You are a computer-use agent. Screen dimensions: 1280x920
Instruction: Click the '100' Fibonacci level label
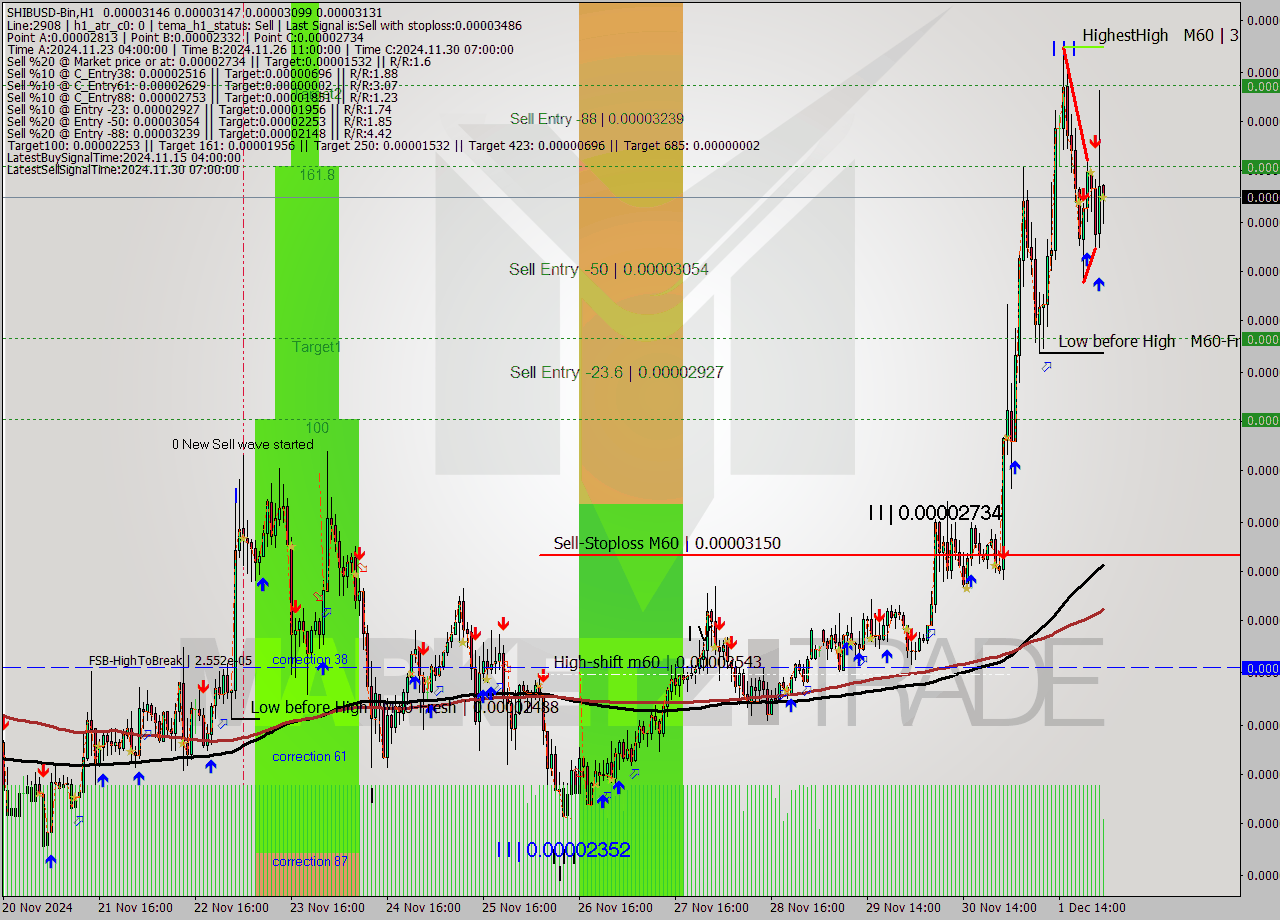[317, 427]
